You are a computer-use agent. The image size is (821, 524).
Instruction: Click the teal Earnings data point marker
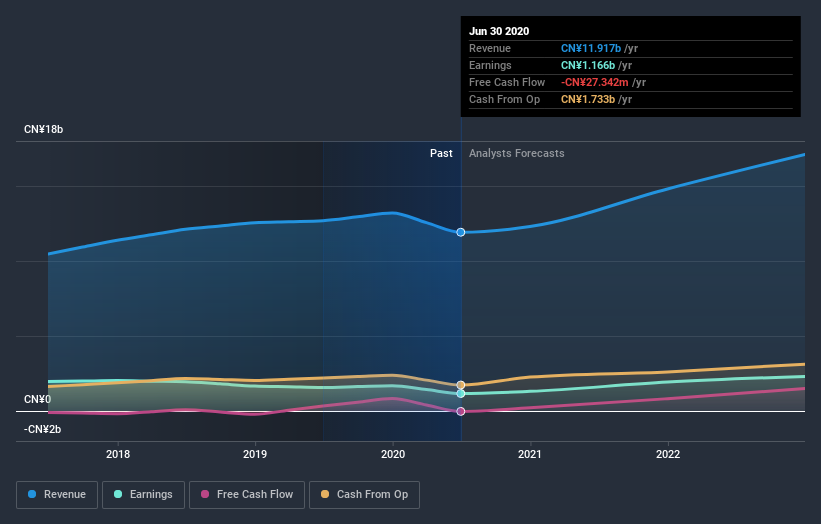click(461, 394)
